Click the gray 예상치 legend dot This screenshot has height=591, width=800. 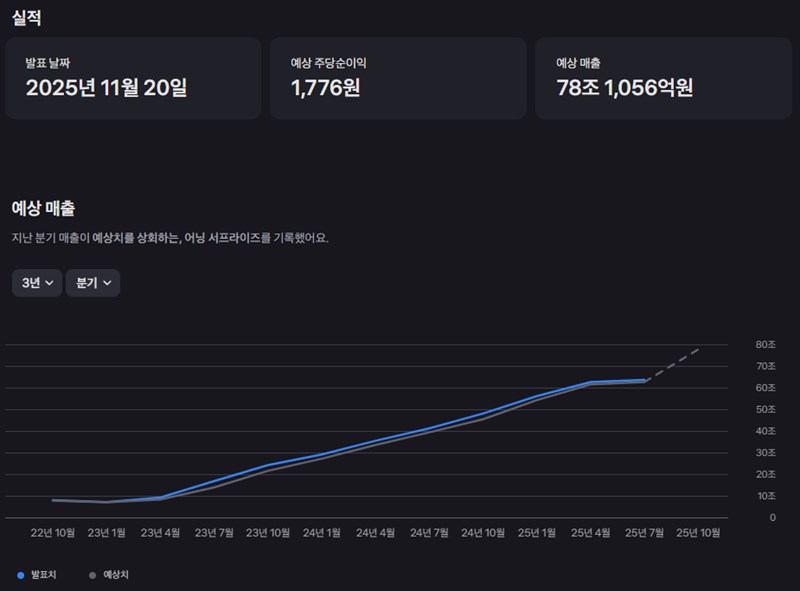point(93,575)
